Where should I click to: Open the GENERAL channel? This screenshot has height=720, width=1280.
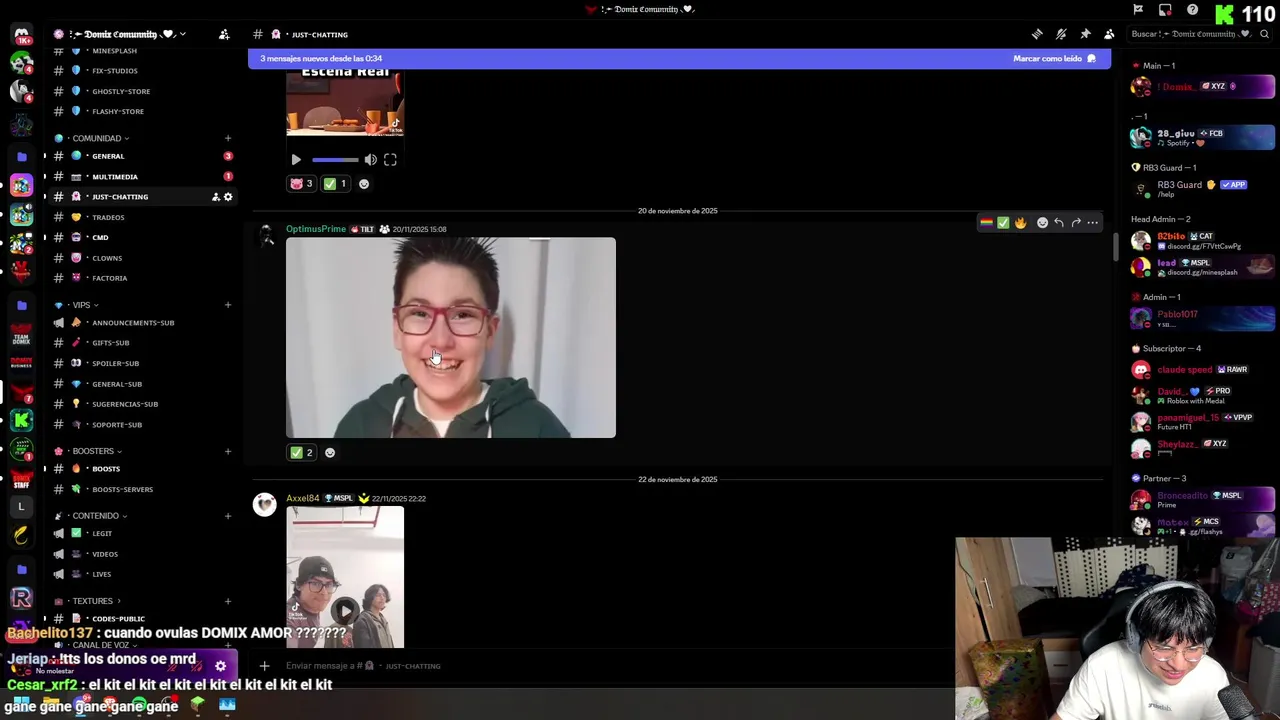[143, 156]
